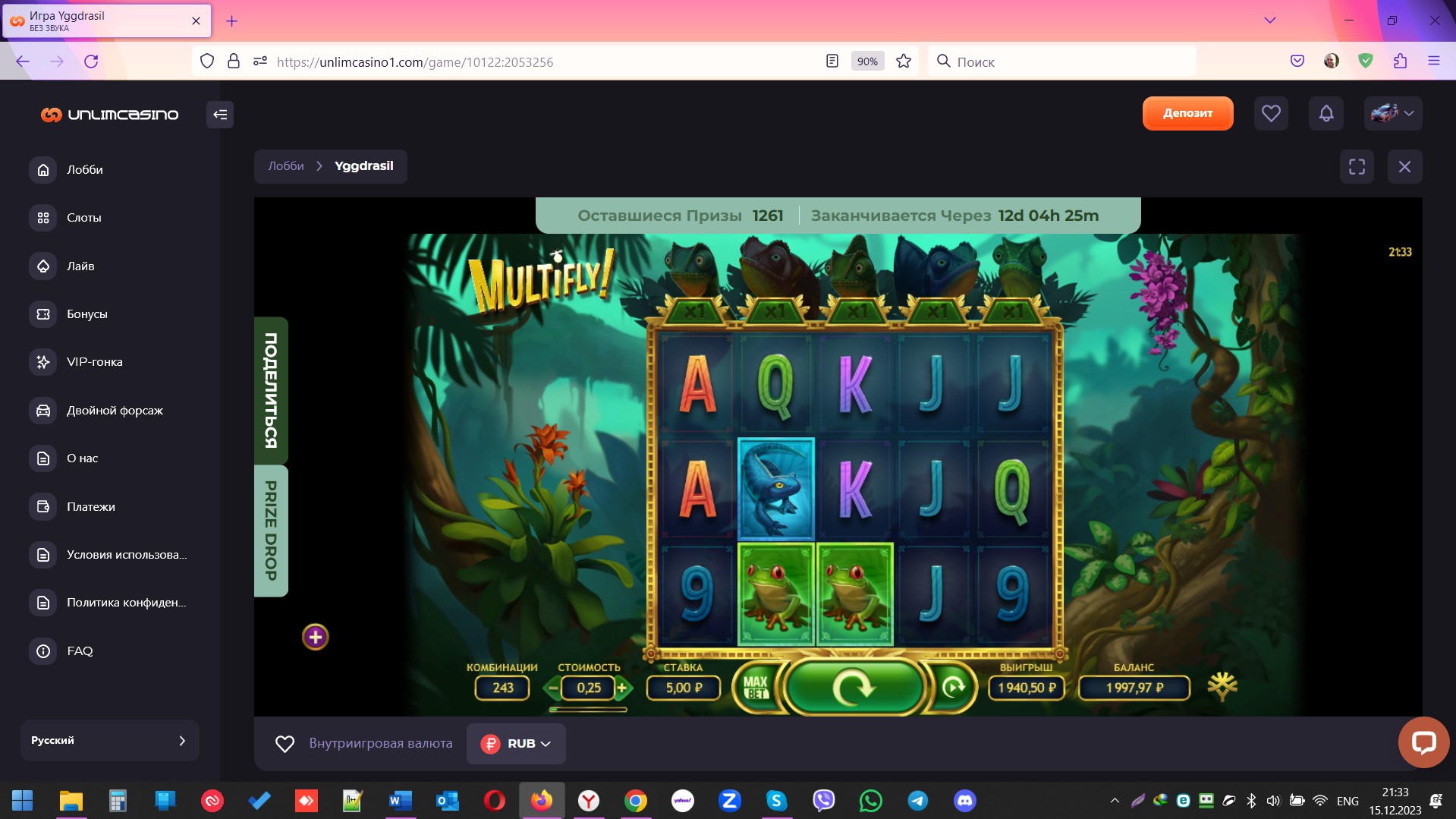Click the Депозит button
This screenshot has height=819, width=1456.
[x=1187, y=114]
